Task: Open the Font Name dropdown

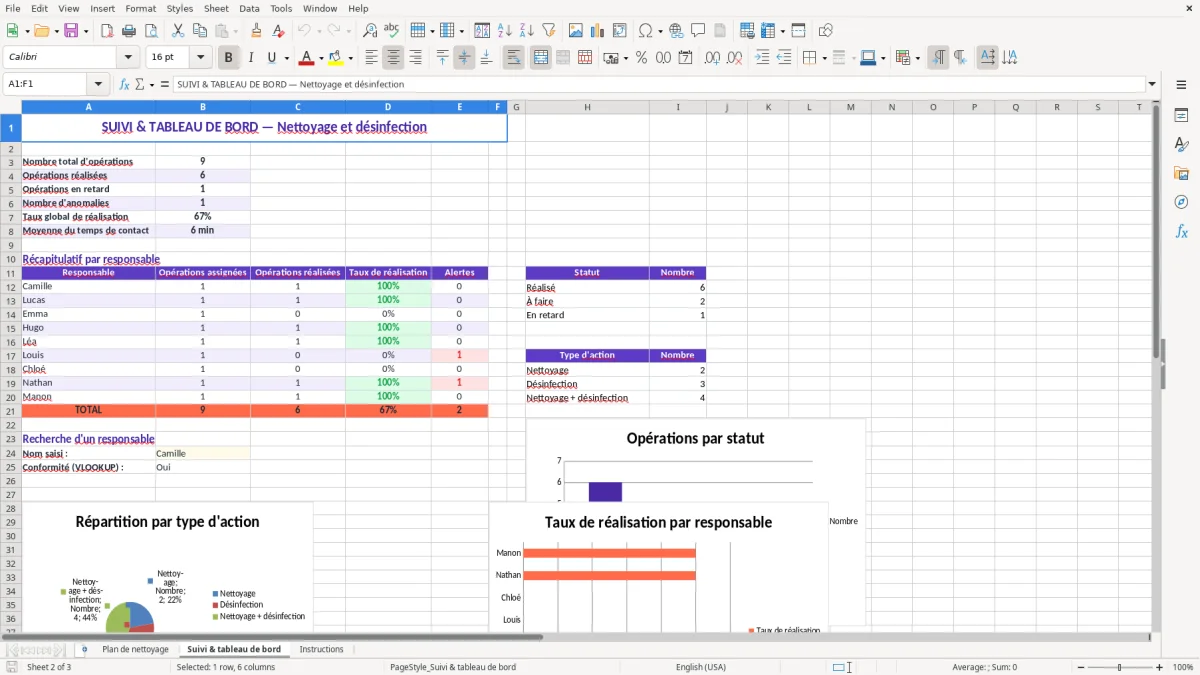Action: [128, 58]
